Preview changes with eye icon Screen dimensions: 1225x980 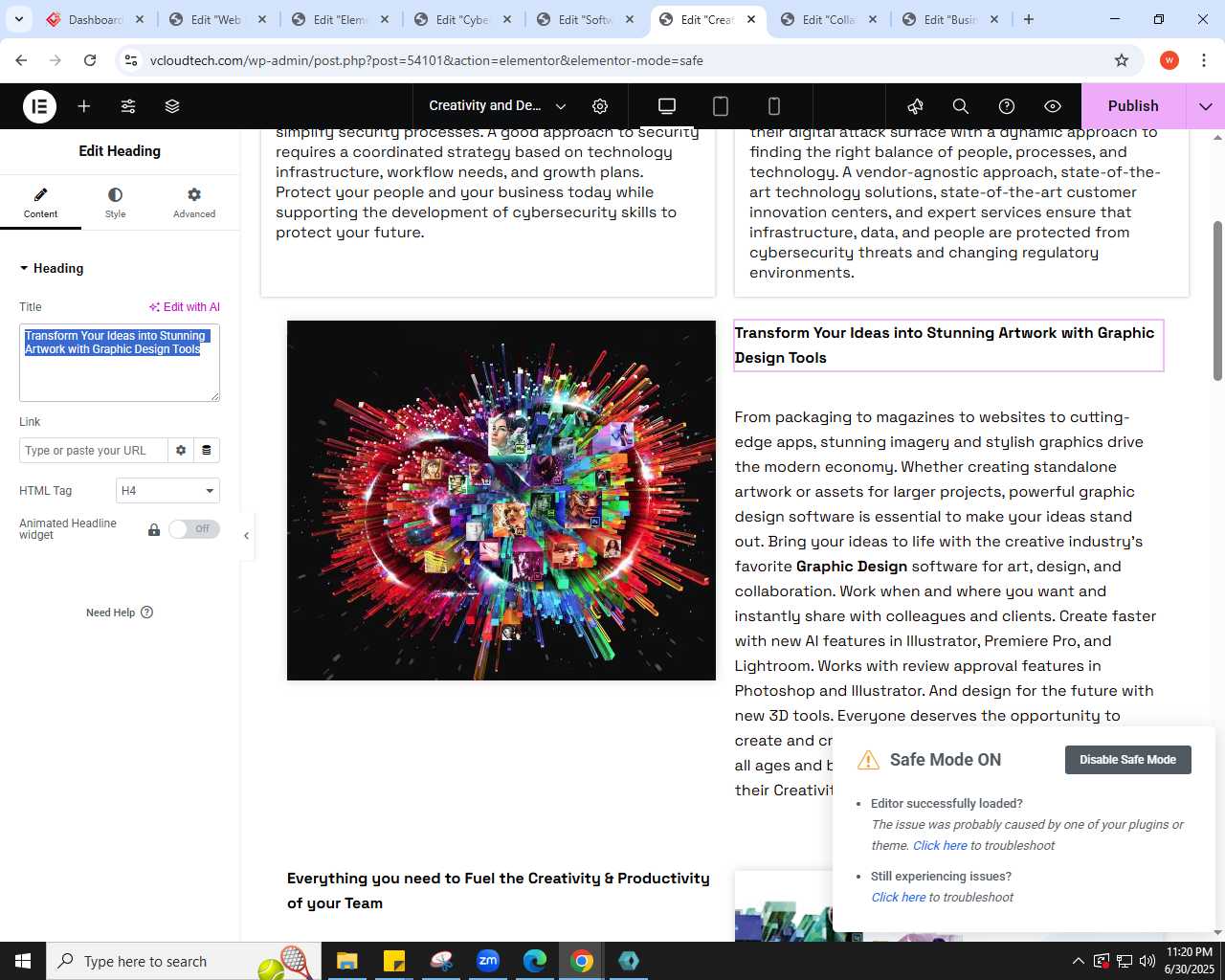click(1053, 106)
